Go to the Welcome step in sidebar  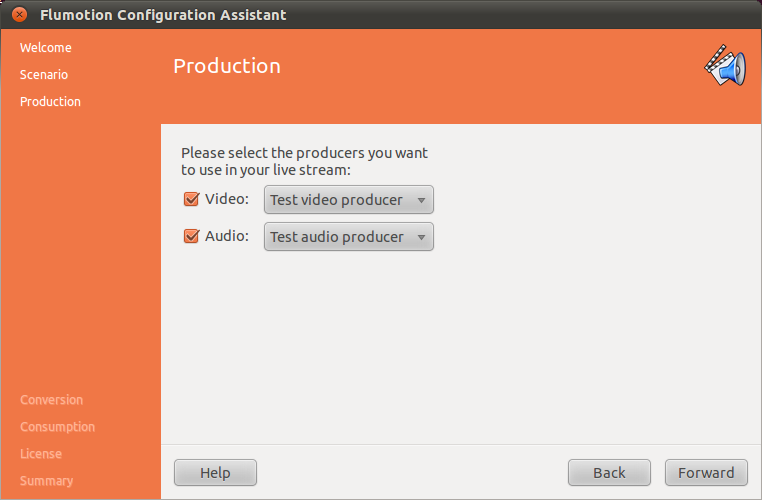pyautogui.click(x=46, y=48)
